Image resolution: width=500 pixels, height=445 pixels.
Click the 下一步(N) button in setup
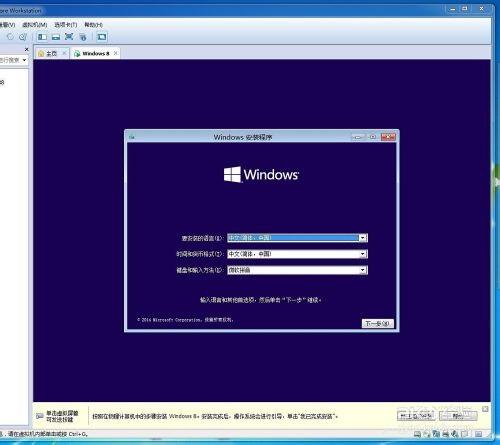click(x=378, y=323)
